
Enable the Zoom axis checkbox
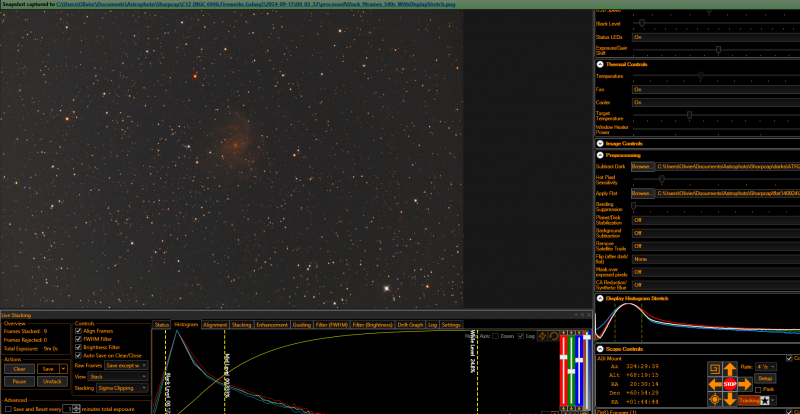tap(495, 336)
